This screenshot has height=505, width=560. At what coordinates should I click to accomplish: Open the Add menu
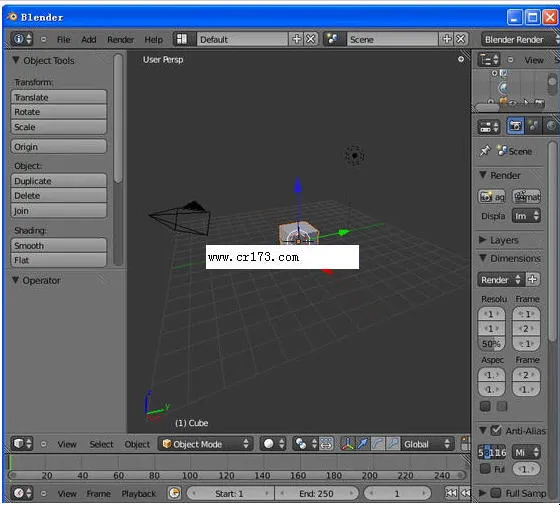point(89,39)
